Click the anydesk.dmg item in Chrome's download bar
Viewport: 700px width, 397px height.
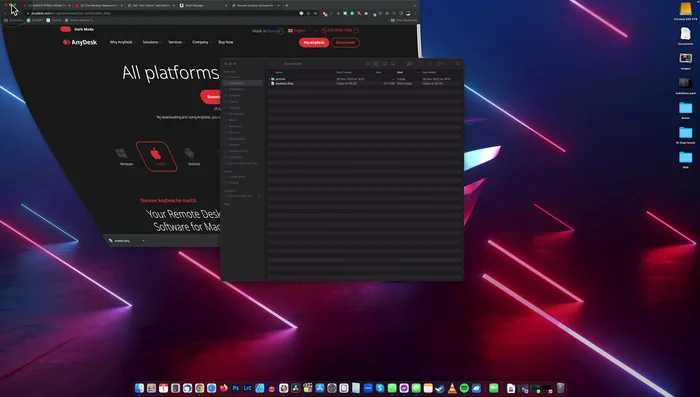pyautogui.click(x=122, y=241)
